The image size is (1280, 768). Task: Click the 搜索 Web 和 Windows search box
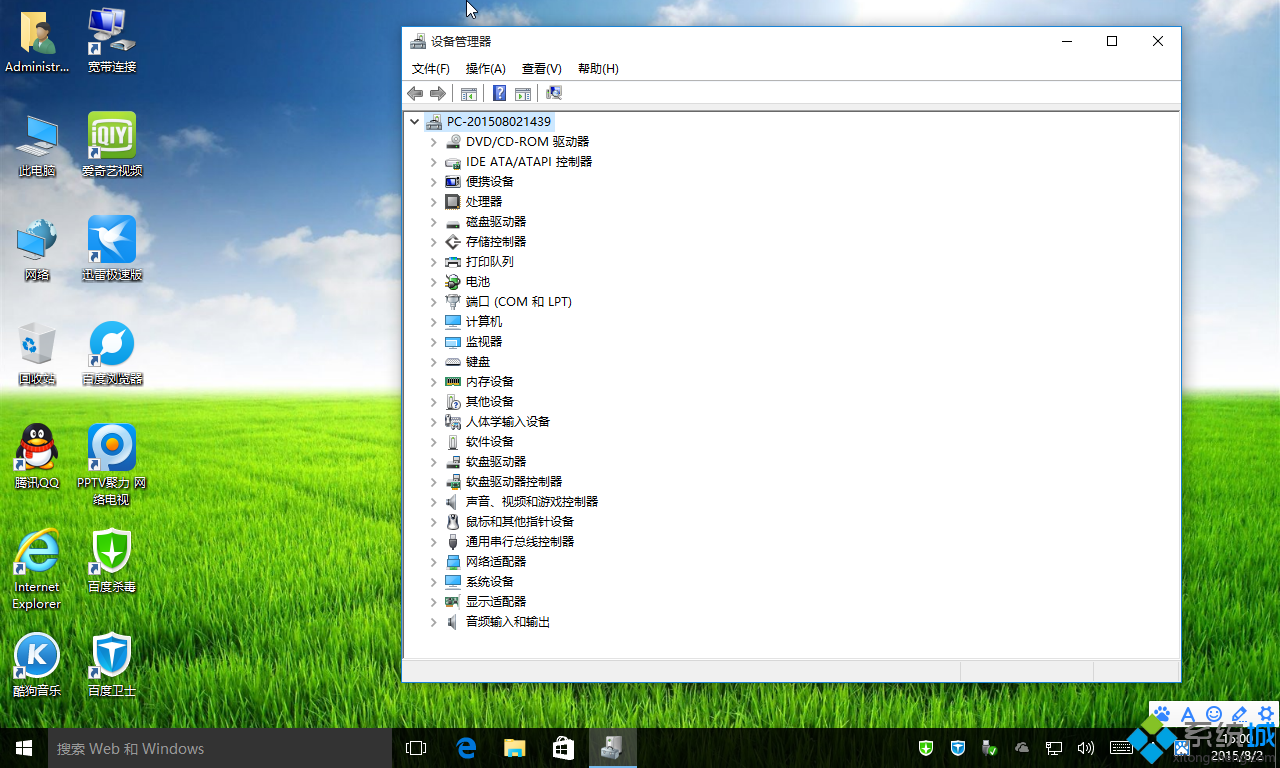pyautogui.click(x=200, y=747)
